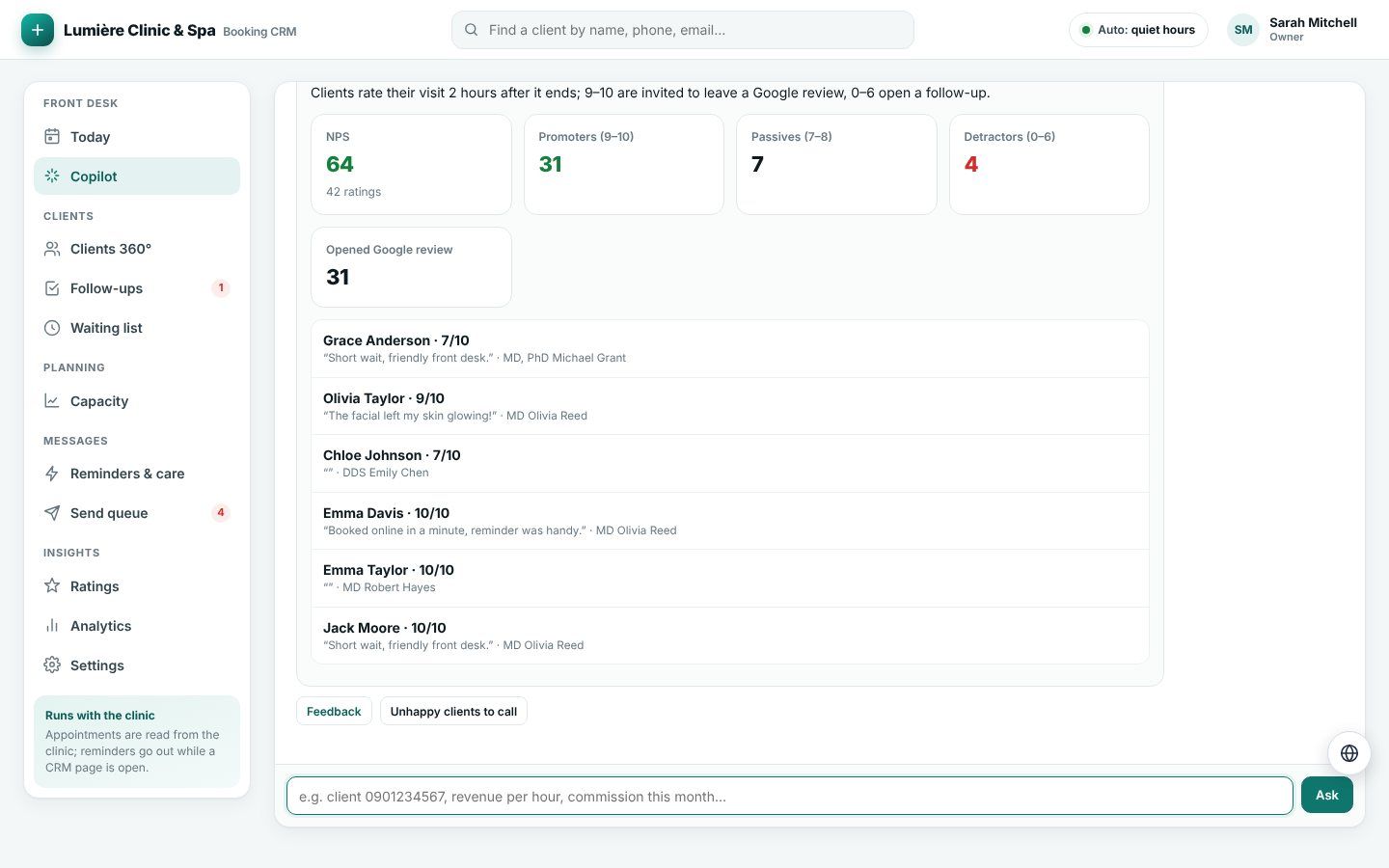Click the Clients 360° people icon

coord(52,249)
